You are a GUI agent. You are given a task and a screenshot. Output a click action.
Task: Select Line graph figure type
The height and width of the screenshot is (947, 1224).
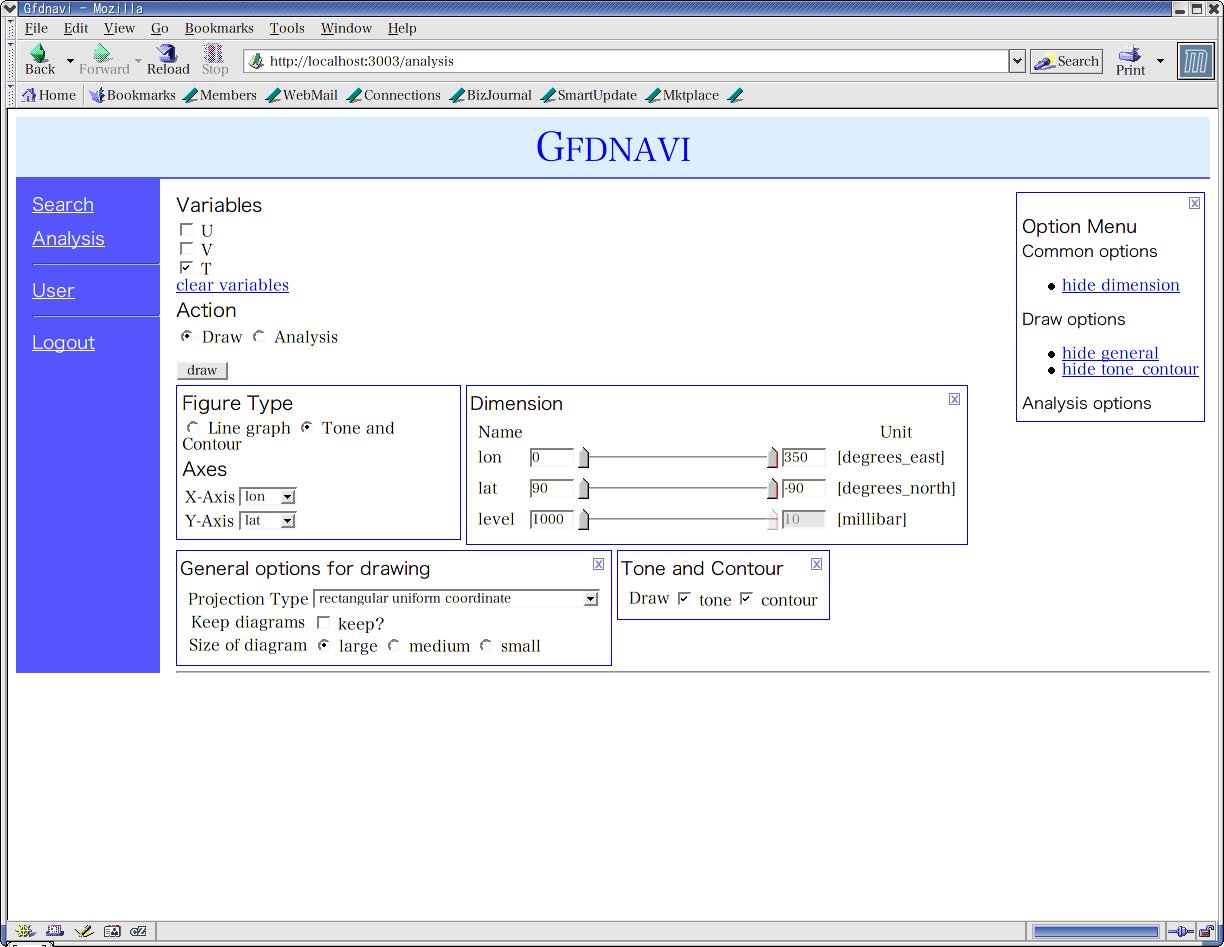(x=193, y=427)
